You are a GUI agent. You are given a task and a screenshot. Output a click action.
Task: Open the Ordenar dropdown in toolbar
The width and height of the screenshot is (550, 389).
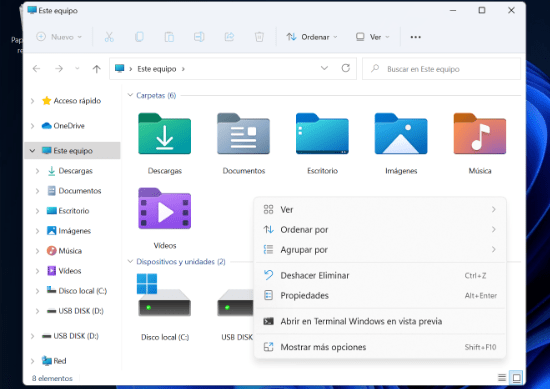pyautogui.click(x=312, y=37)
